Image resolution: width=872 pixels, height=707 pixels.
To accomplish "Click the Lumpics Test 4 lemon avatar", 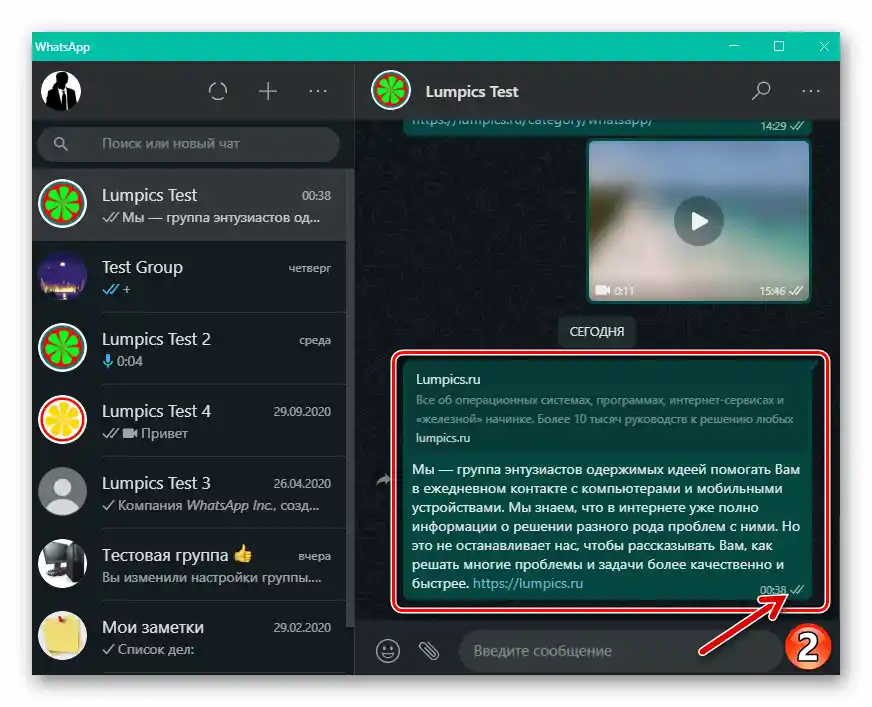I will [x=62, y=420].
